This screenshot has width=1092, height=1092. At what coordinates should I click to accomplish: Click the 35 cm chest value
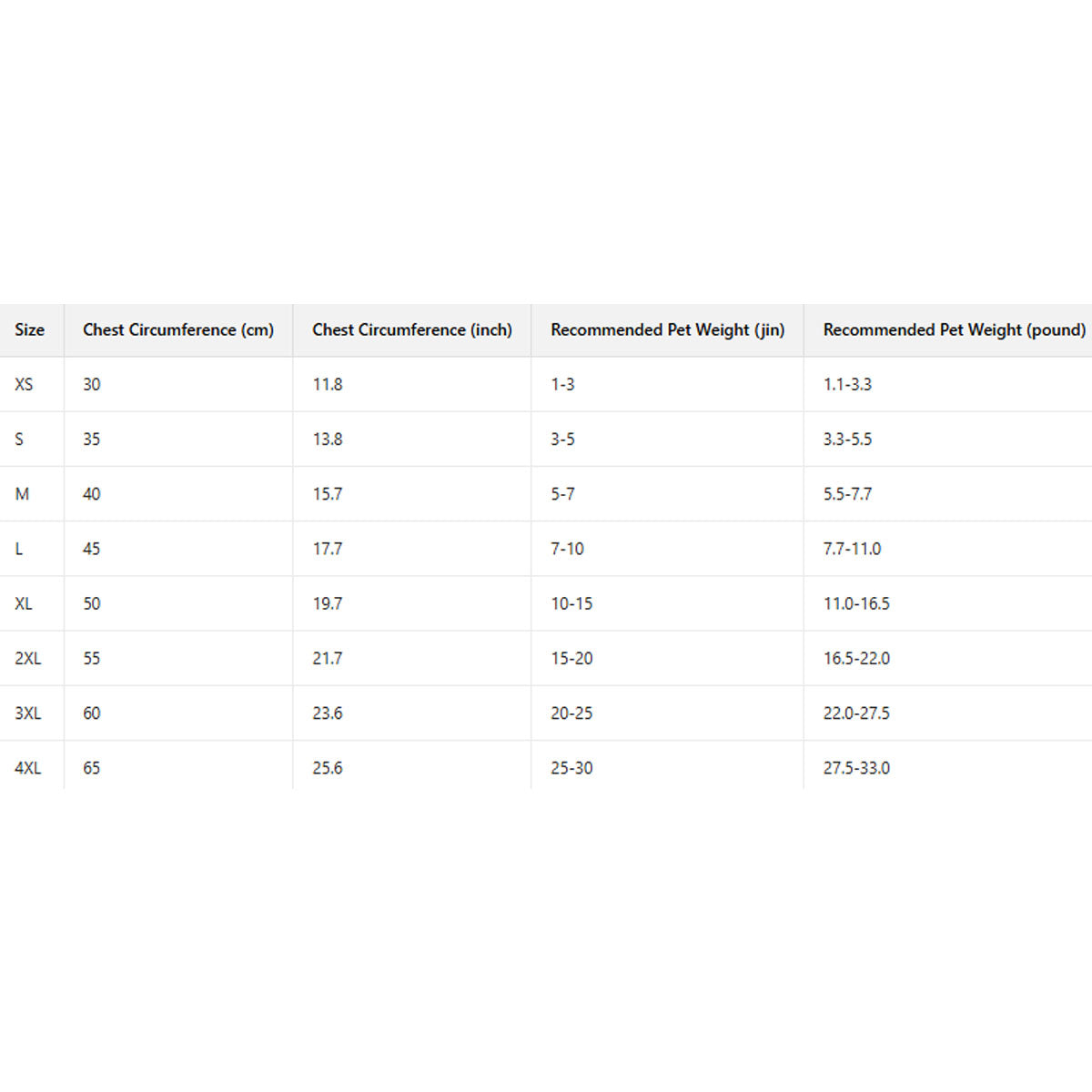(92, 440)
